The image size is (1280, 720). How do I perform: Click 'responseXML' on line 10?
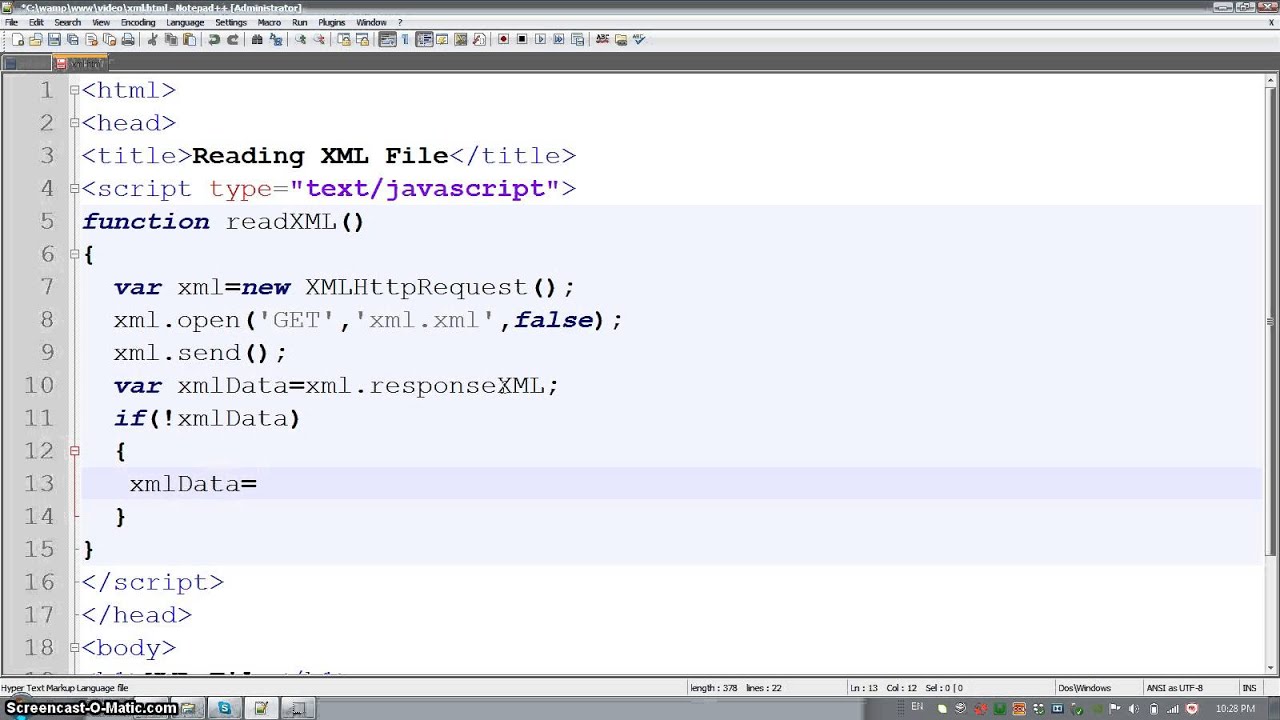[x=457, y=385]
